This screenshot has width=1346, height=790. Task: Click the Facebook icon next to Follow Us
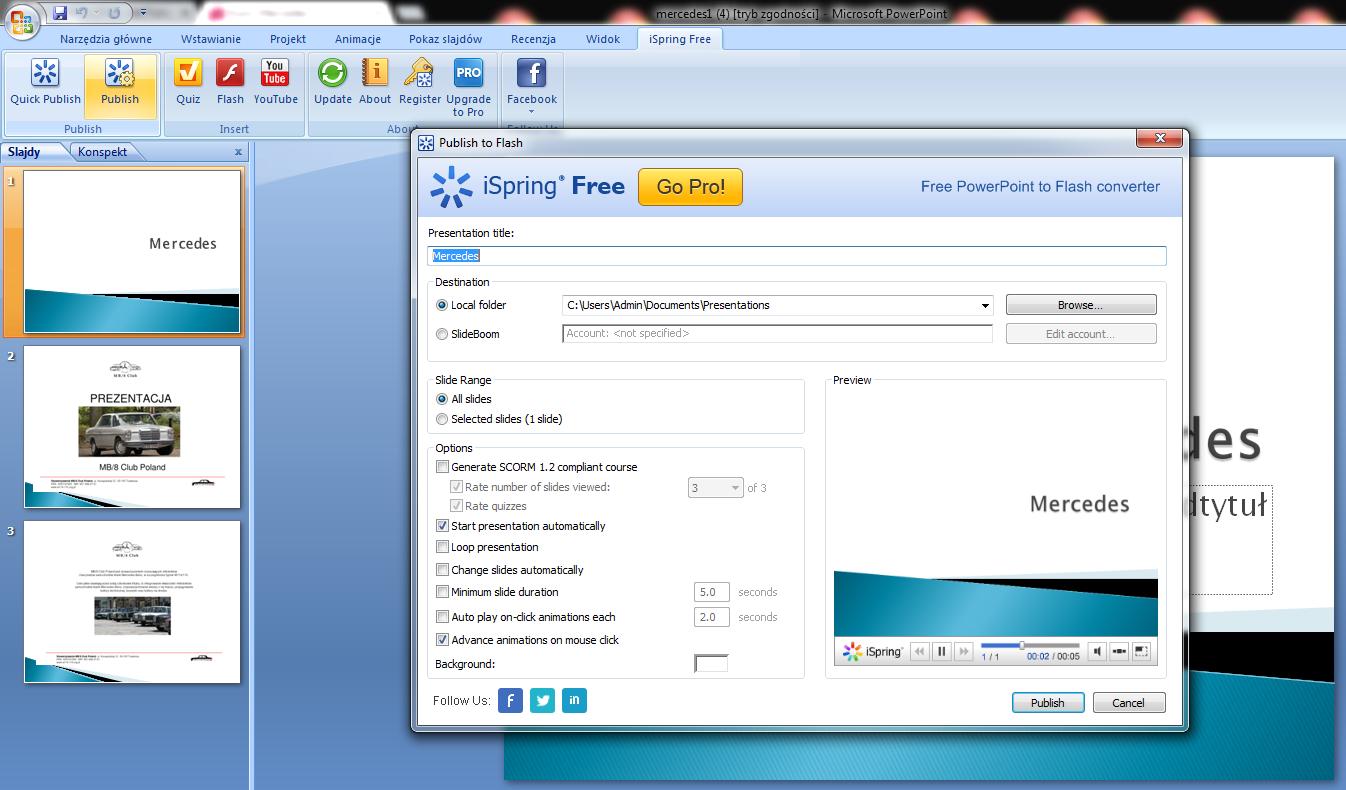tap(510, 700)
